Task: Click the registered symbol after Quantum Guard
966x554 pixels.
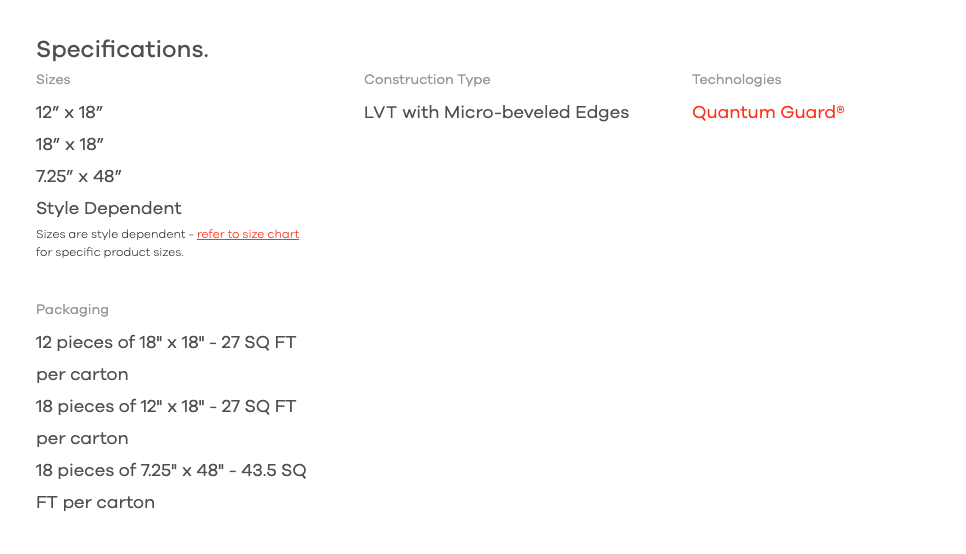Action: (841, 109)
